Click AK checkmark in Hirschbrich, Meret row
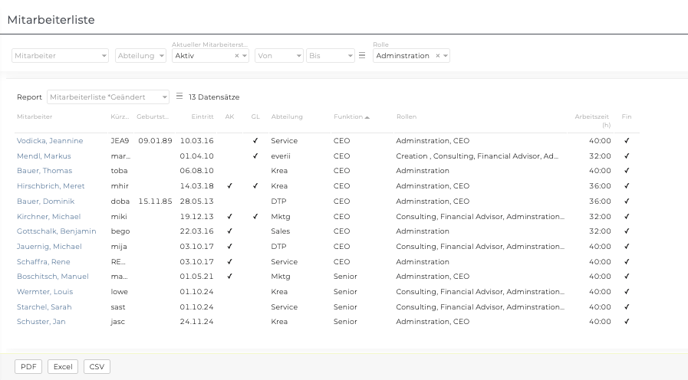The height and width of the screenshot is (380, 688). [229, 186]
